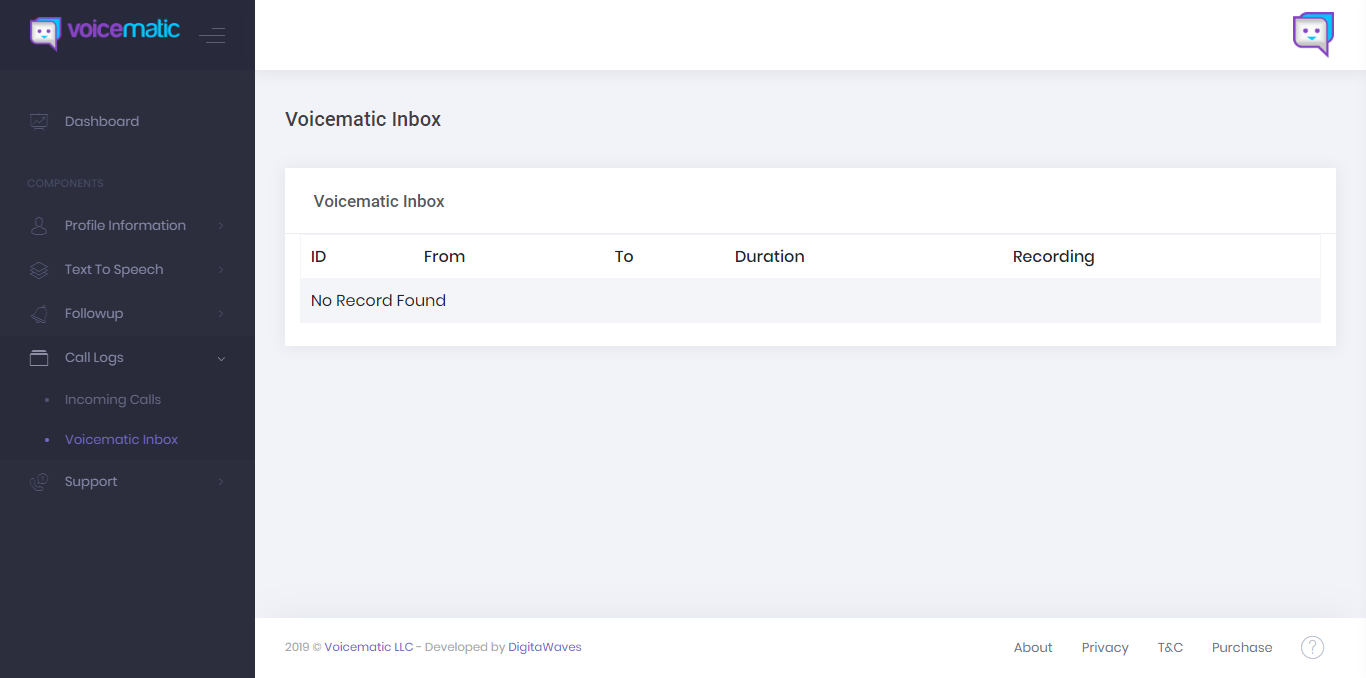1366x678 pixels.
Task: Follow the Voicematic LLC footer link
Action: click(x=369, y=647)
